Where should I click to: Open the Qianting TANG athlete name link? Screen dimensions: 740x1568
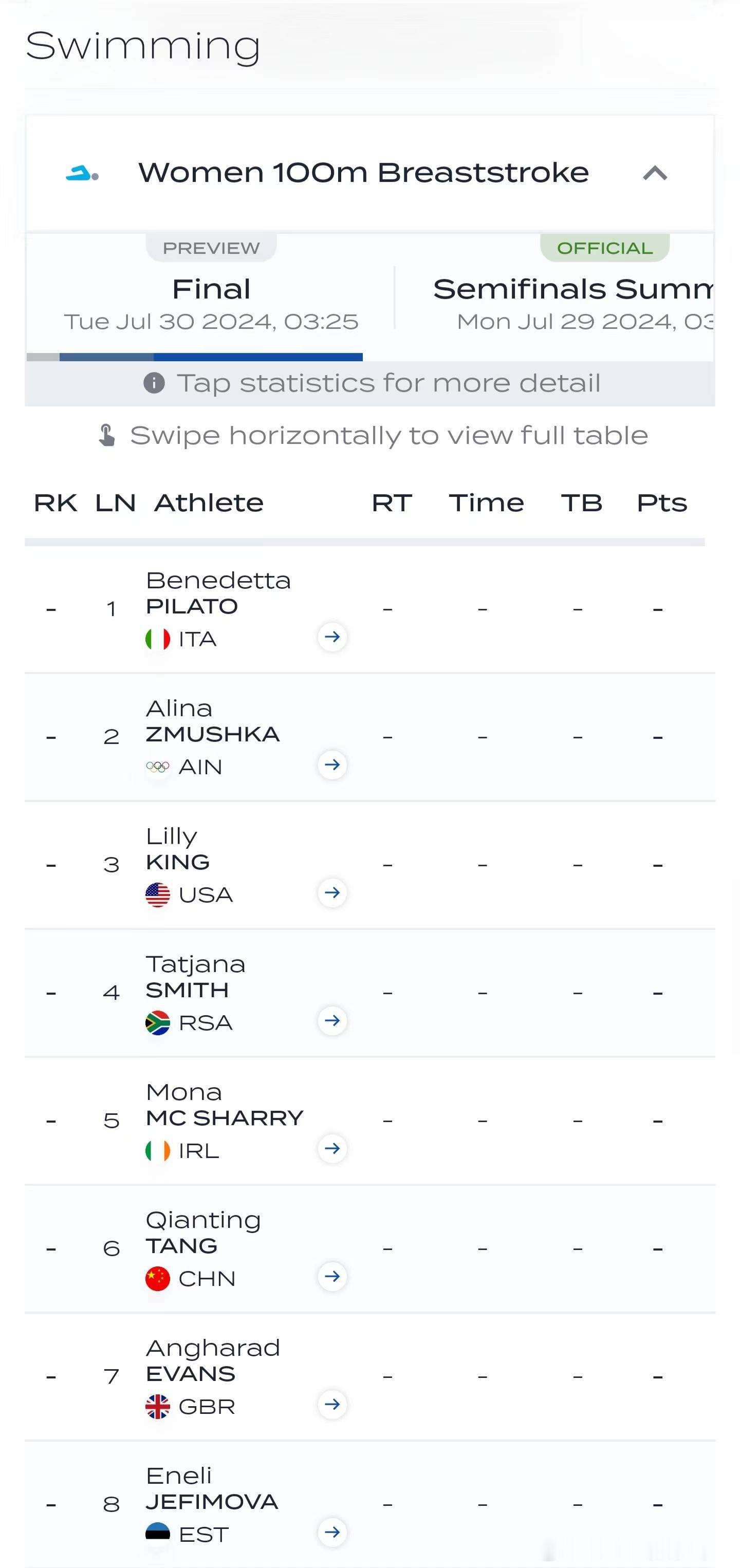pos(203,1233)
